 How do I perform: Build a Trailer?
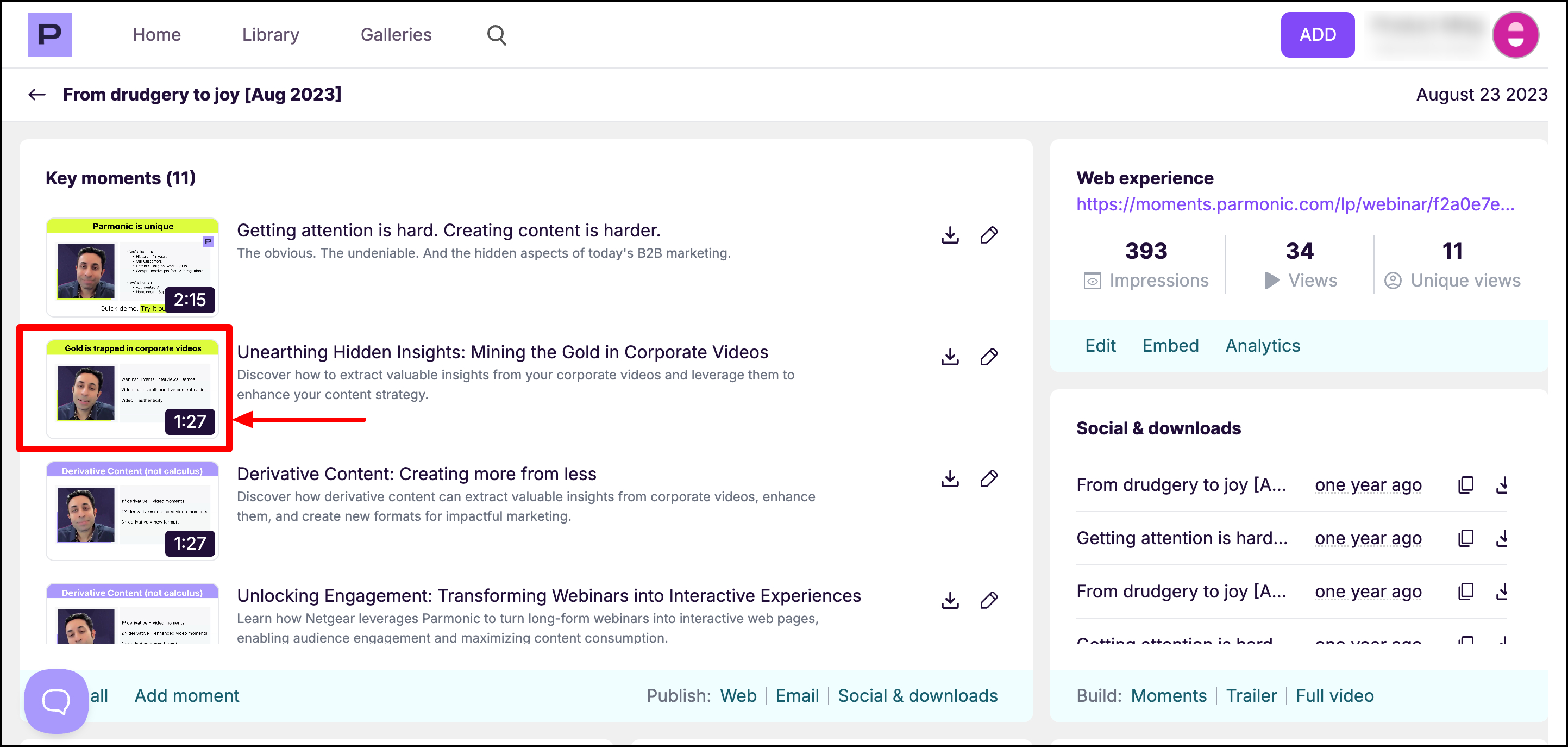(x=1251, y=696)
